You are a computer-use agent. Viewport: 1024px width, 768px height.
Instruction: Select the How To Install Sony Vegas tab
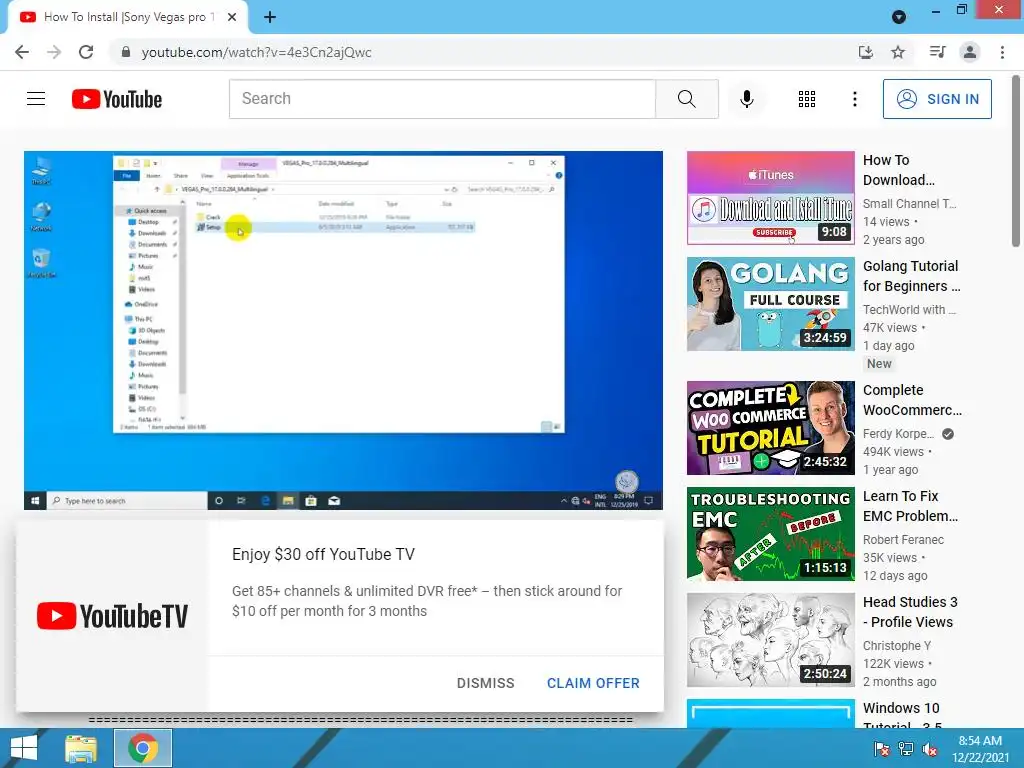click(x=128, y=17)
